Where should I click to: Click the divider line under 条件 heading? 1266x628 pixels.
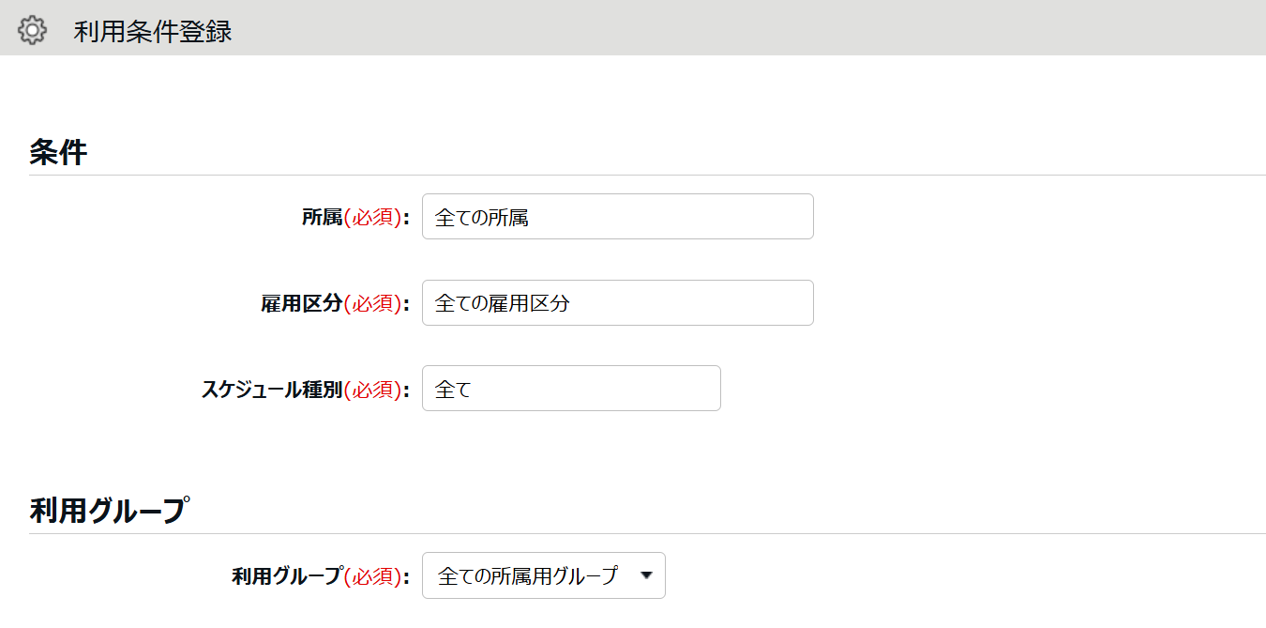[x=647, y=175]
